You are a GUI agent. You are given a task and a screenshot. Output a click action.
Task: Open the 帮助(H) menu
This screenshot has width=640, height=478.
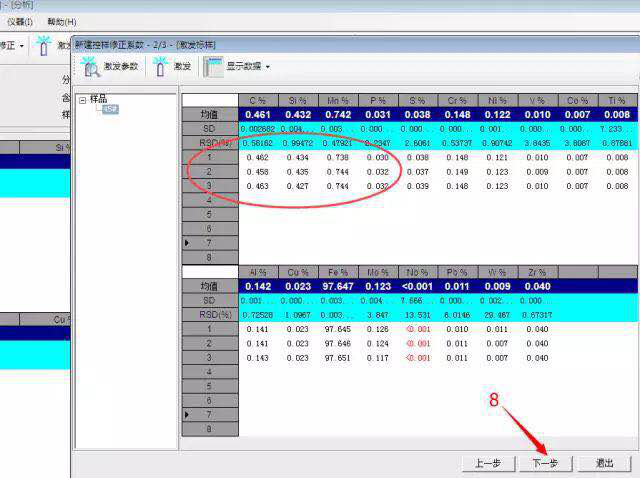[x=62, y=21]
